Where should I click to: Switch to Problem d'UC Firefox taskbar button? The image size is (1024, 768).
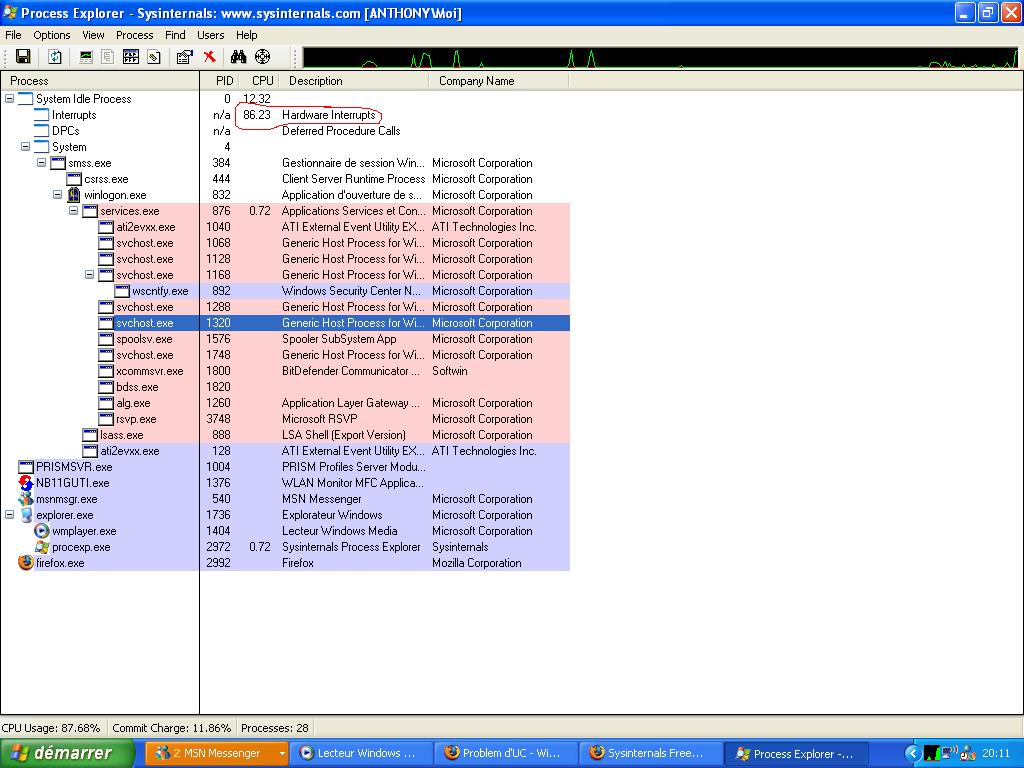coord(506,753)
